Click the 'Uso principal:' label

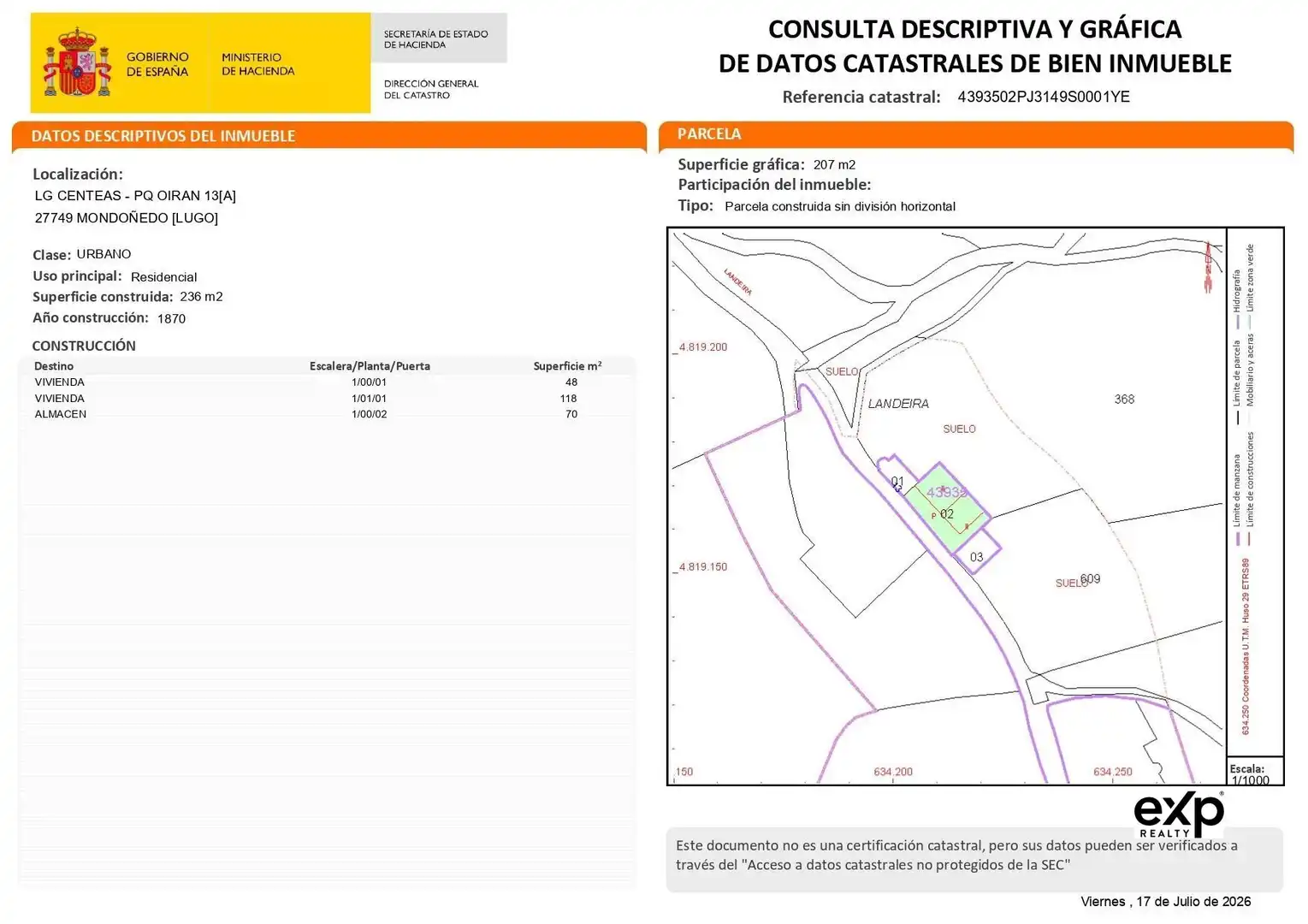(x=77, y=276)
